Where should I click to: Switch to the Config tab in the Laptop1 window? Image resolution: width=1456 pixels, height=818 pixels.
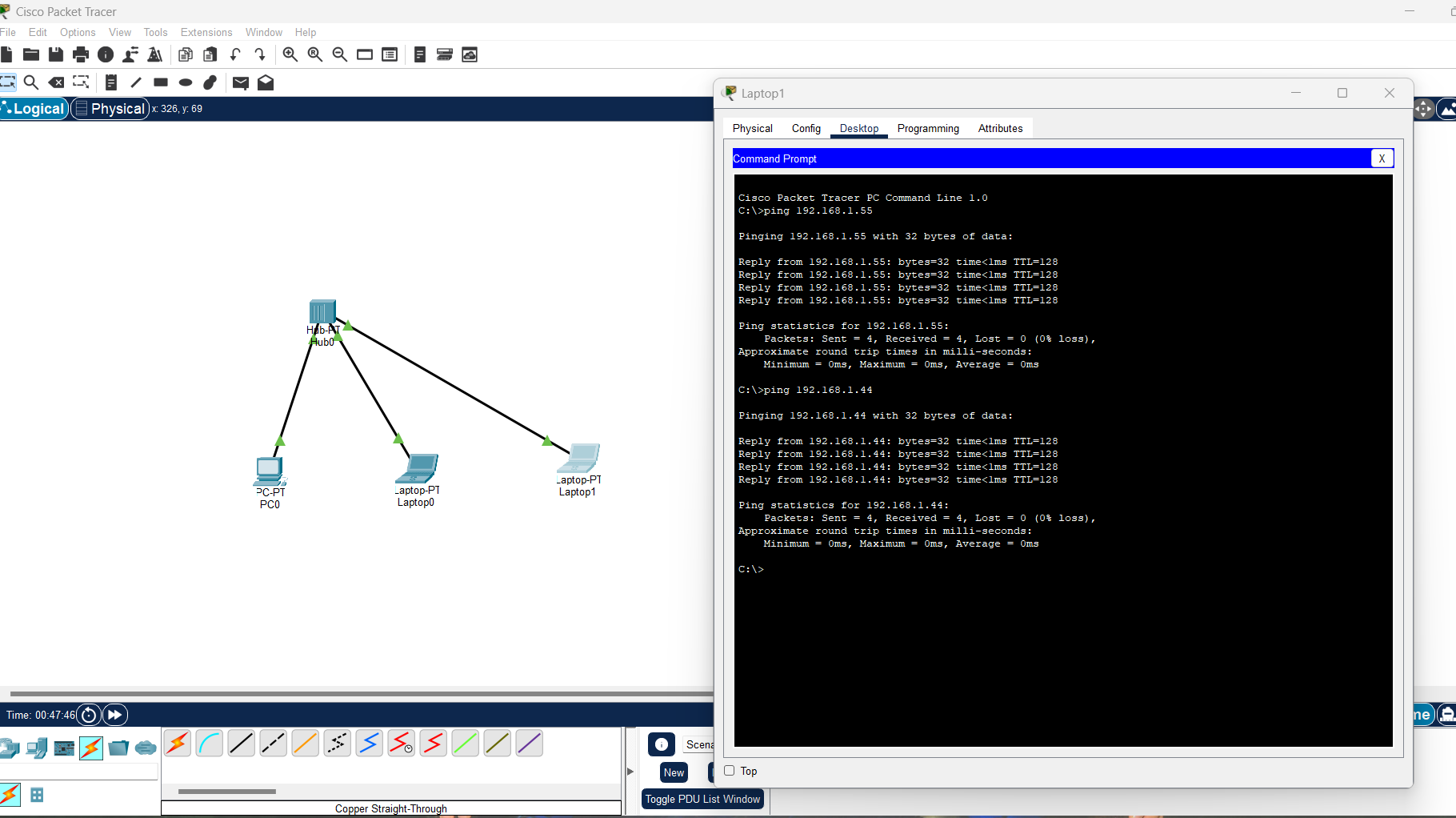click(806, 128)
